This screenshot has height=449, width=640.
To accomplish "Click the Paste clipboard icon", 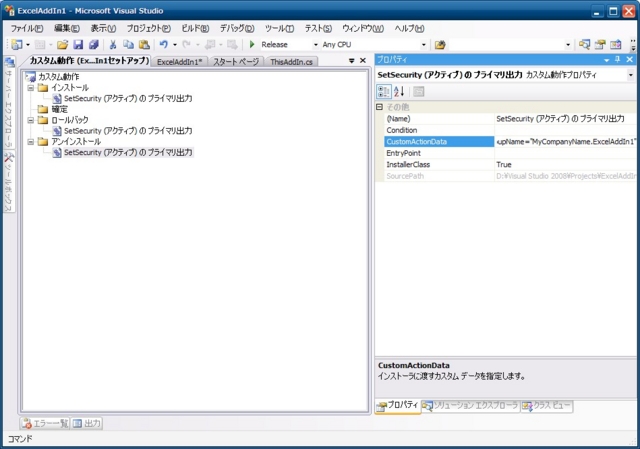I will pos(144,44).
